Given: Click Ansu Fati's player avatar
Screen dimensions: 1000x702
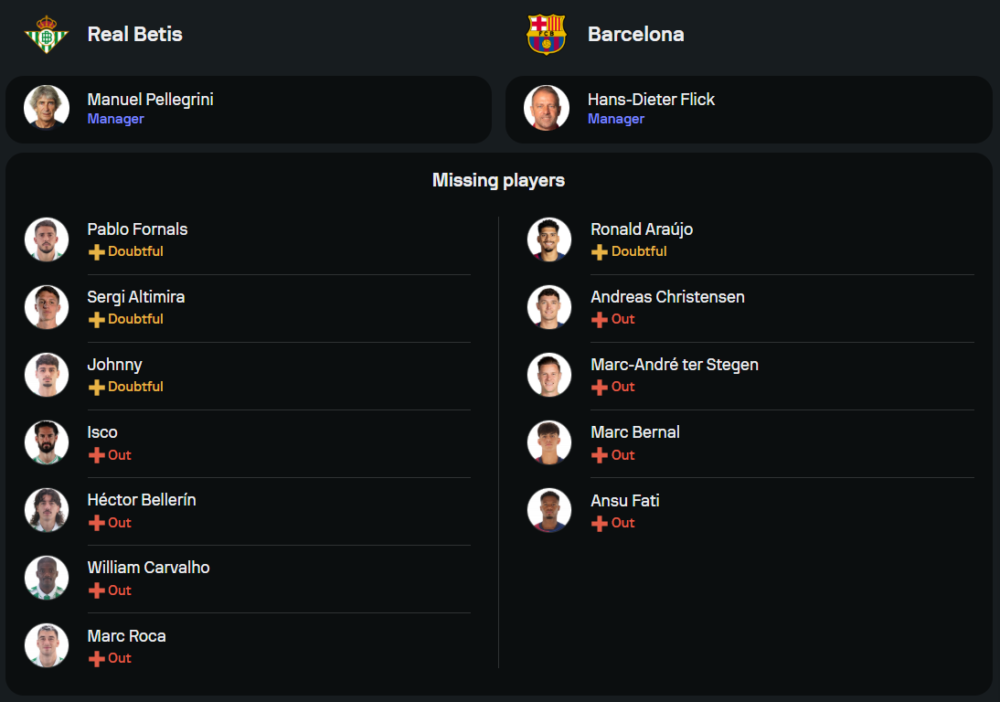Looking at the screenshot, I should click(549, 511).
